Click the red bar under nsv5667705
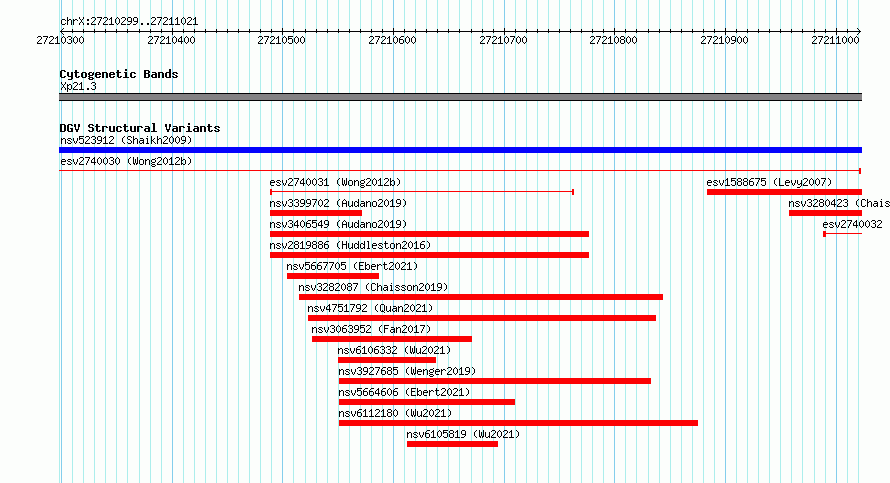The width and height of the screenshot is (890, 483). (333, 276)
